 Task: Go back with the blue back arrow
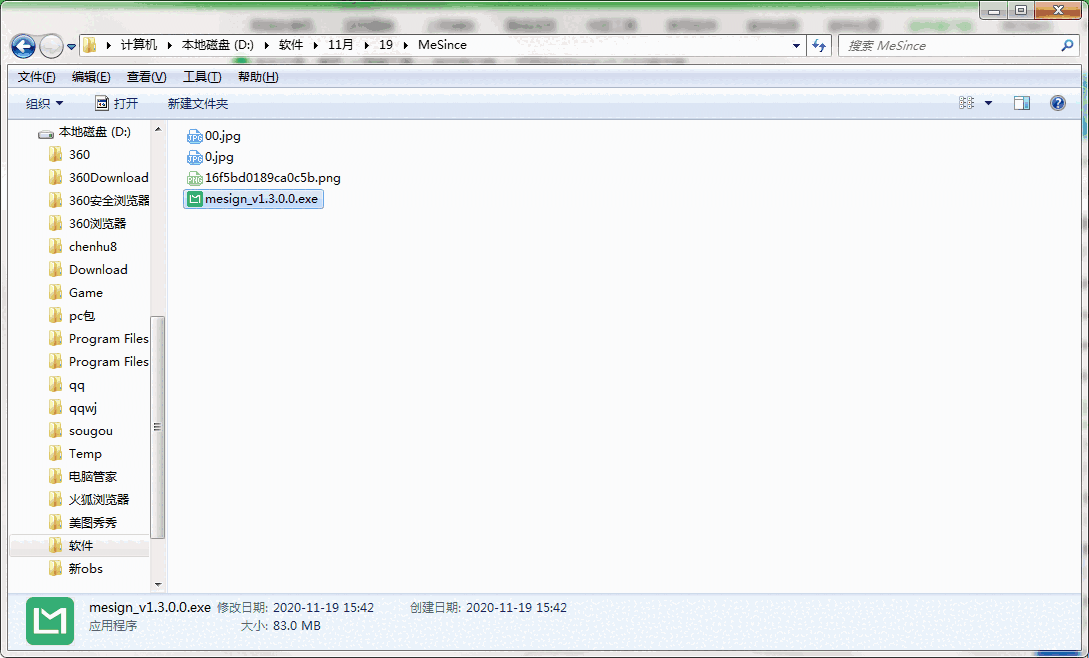tap(23, 47)
